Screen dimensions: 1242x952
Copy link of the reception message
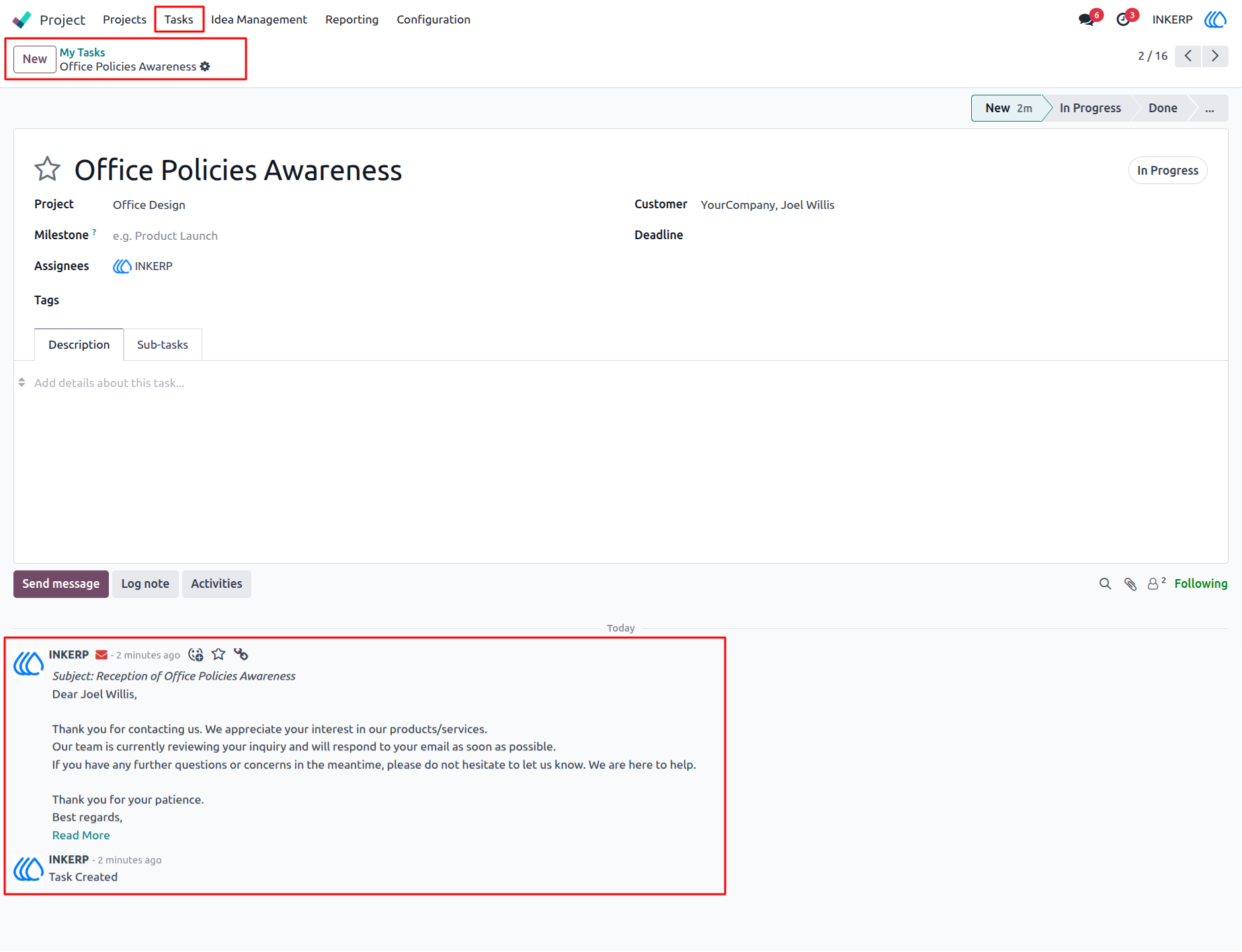pyautogui.click(x=241, y=654)
